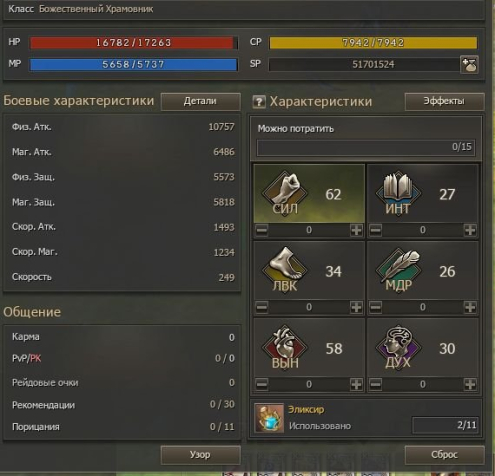
Task: Click the Сброс reset button
Action: tap(444, 455)
